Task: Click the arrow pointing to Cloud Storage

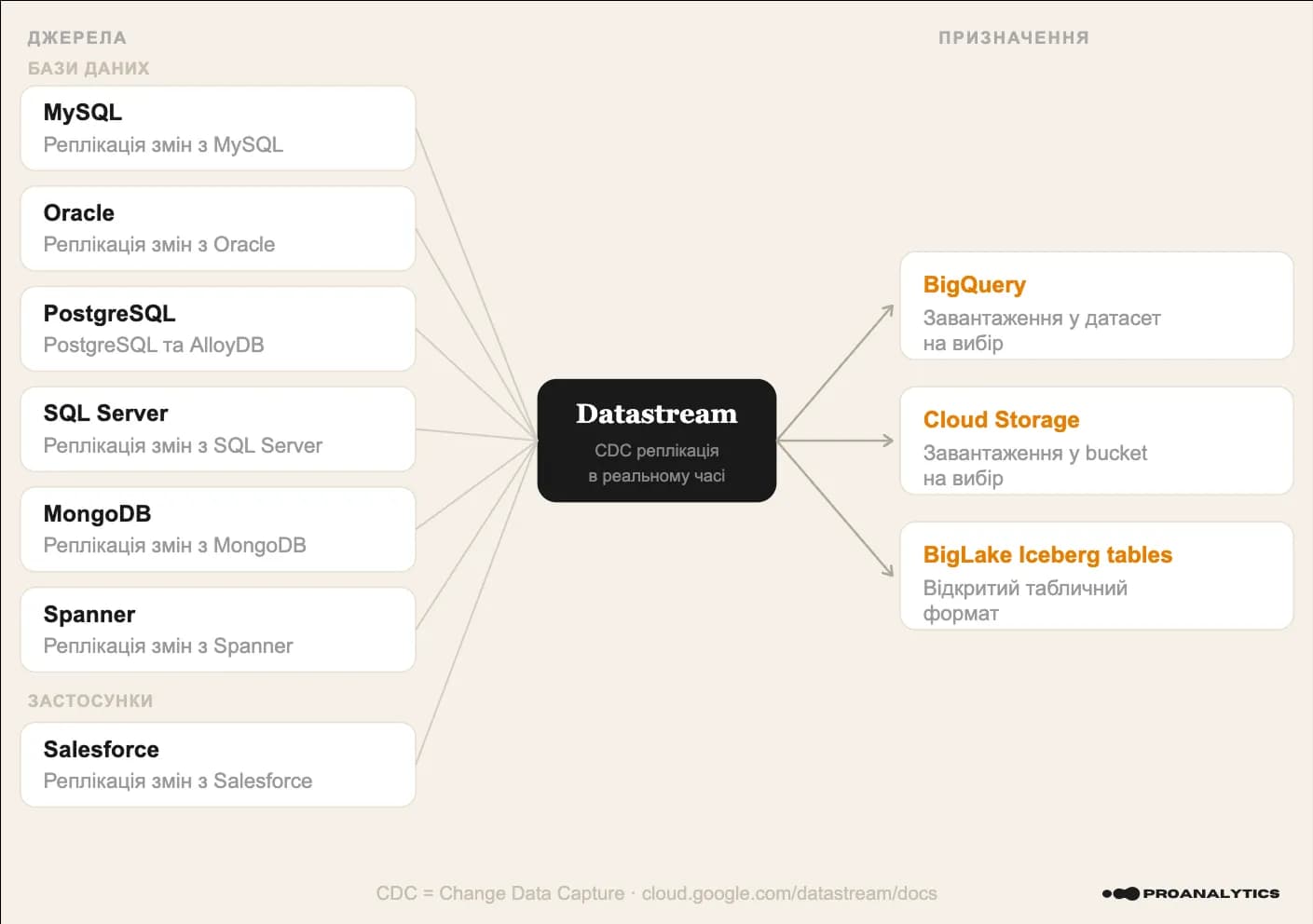Action: (x=836, y=441)
